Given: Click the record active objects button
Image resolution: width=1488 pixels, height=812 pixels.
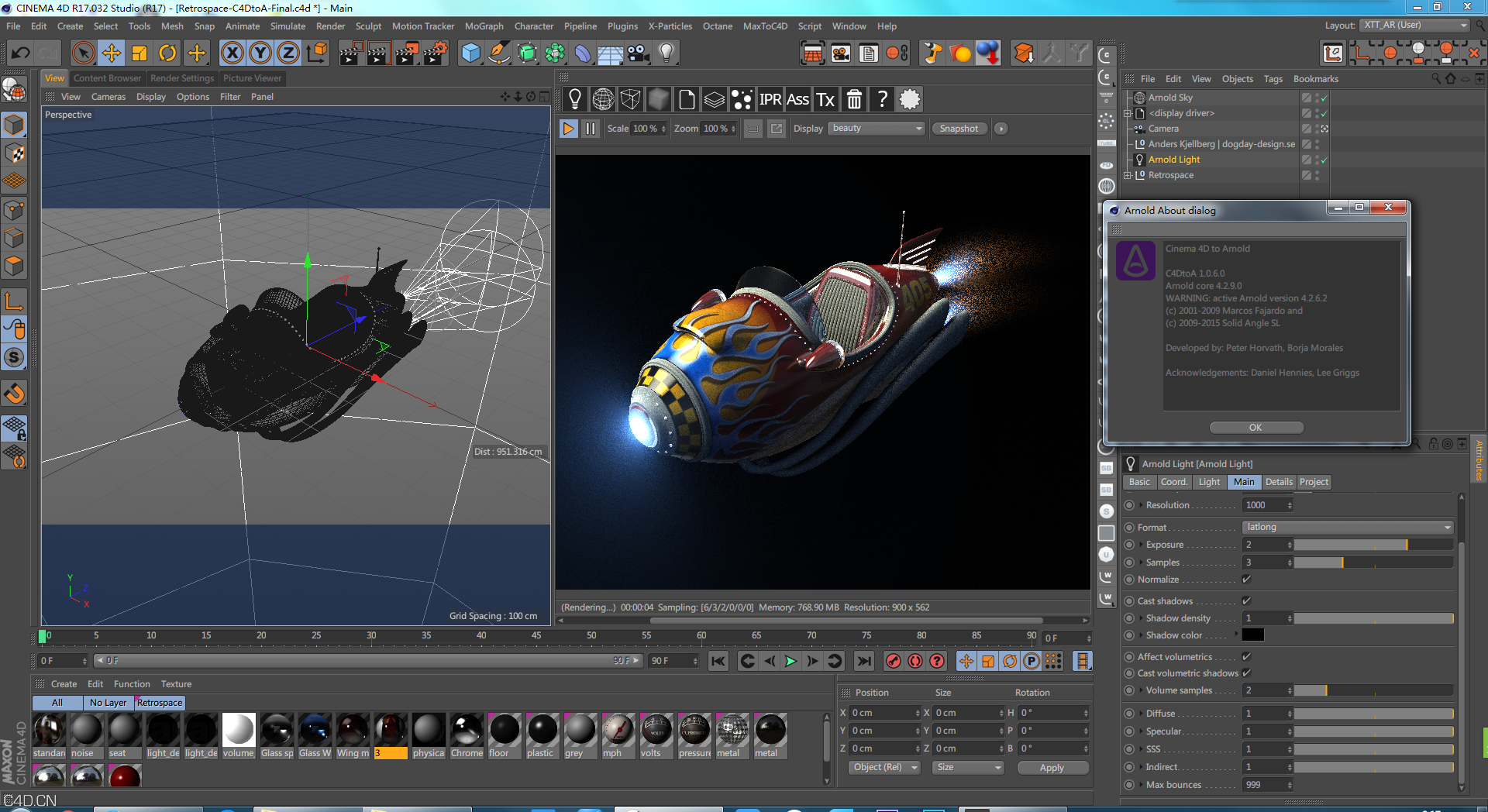Looking at the screenshot, I should tap(893, 661).
